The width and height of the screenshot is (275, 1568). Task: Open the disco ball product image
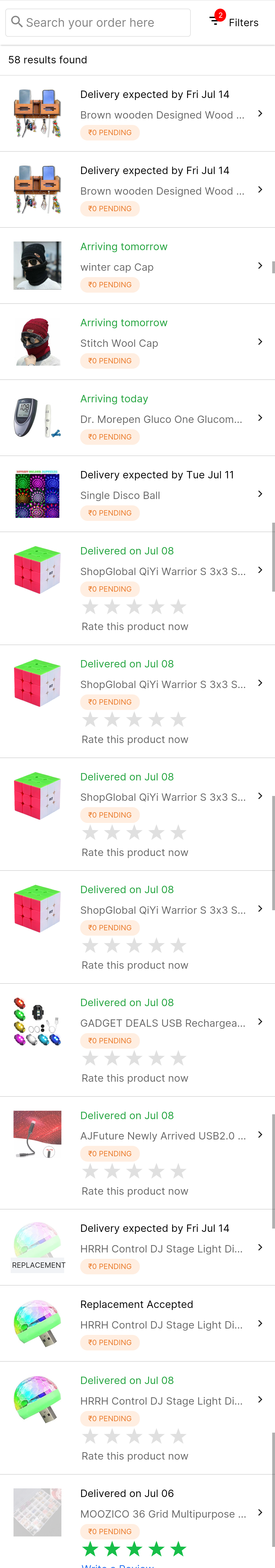point(38,494)
